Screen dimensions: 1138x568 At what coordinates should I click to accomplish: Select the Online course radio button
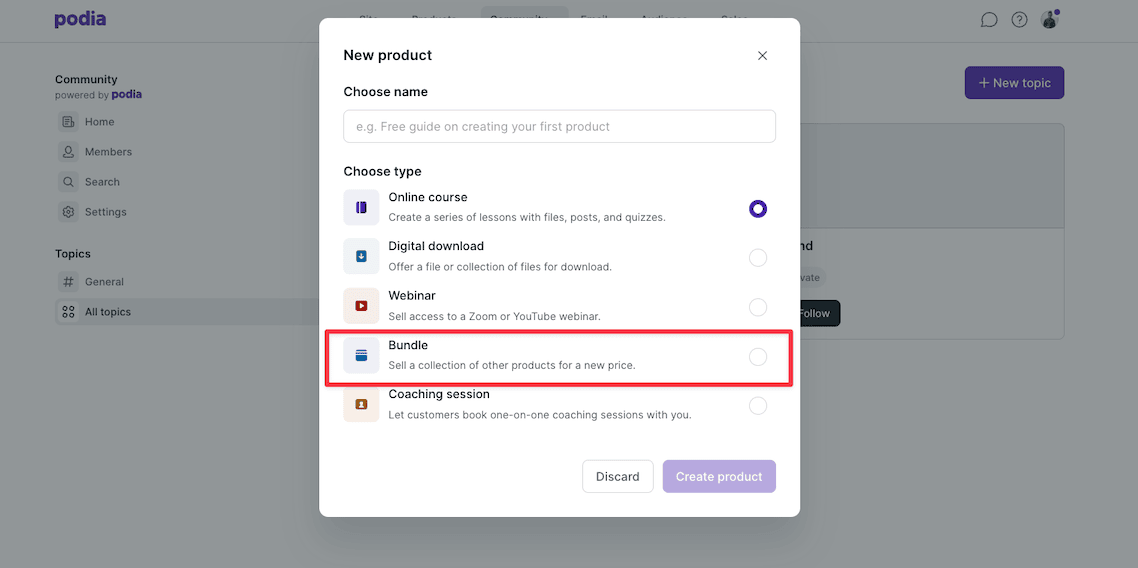pyautogui.click(x=758, y=209)
